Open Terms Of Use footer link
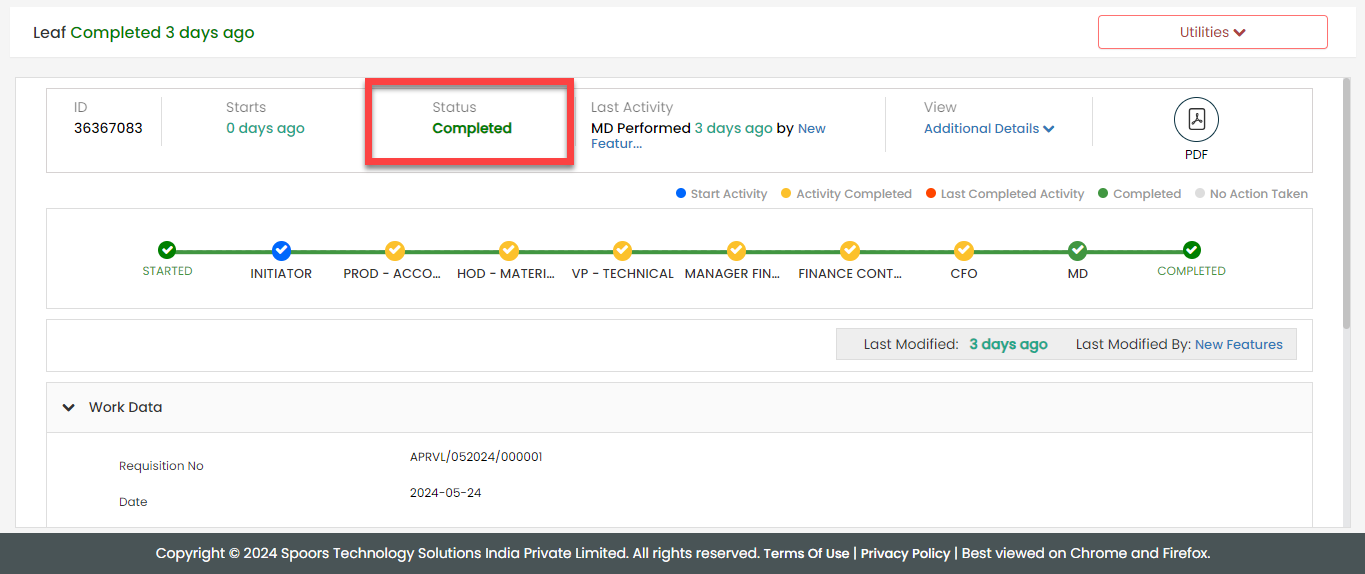1365x574 pixels. tap(806, 553)
